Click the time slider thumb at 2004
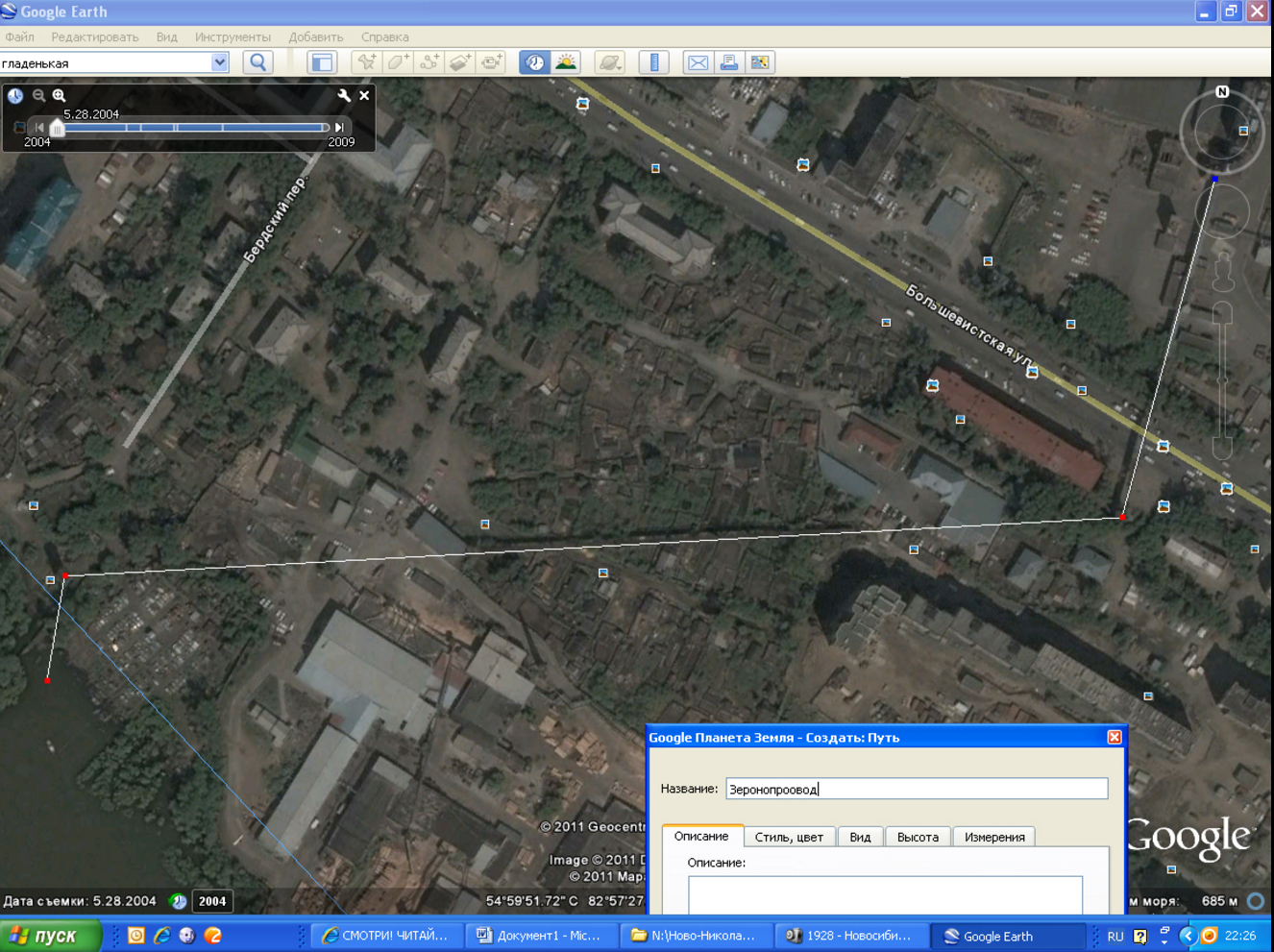Viewport: 1274px width, 952px height. (57, 128)
